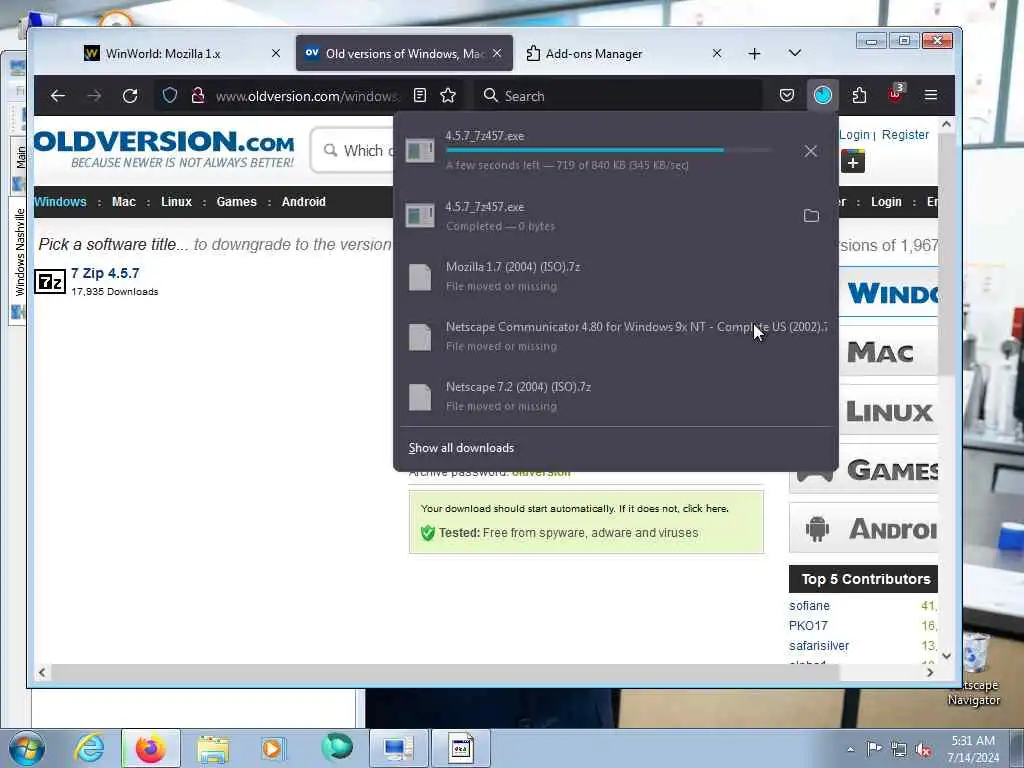Click the URL address field

(307, 96)
